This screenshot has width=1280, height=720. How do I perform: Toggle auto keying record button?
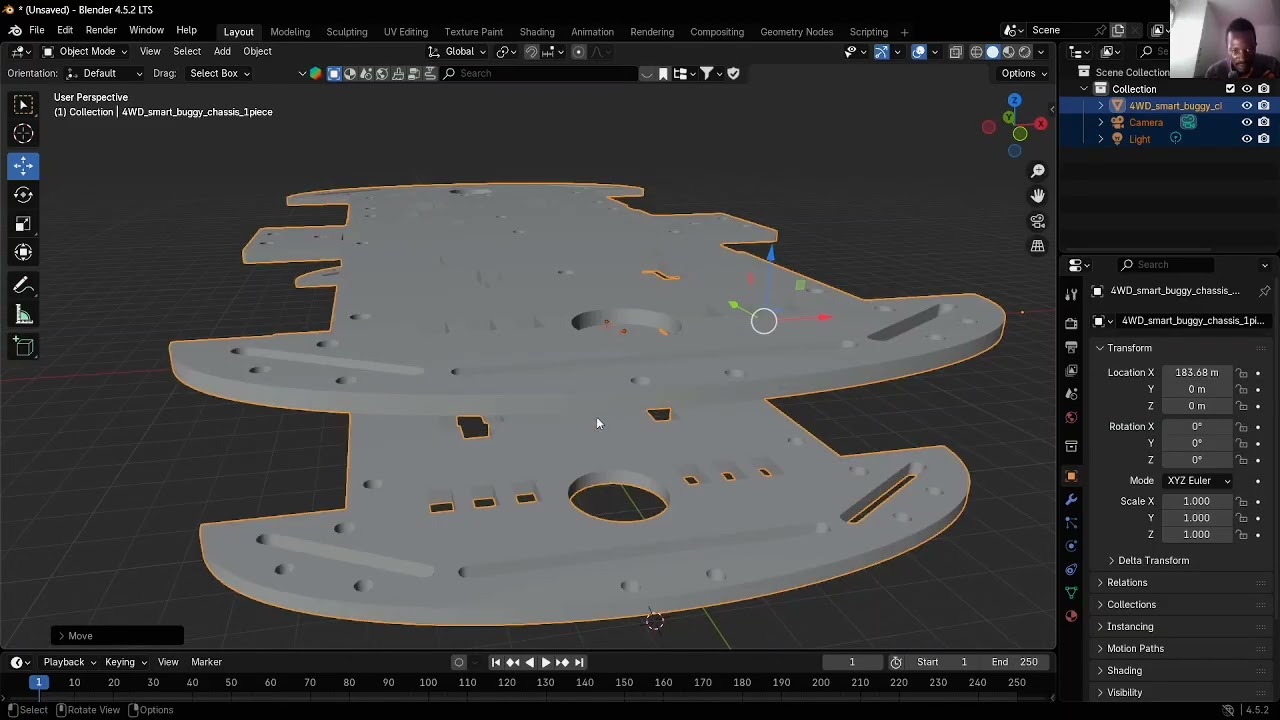pyautogui.click(x=459, y=662)
